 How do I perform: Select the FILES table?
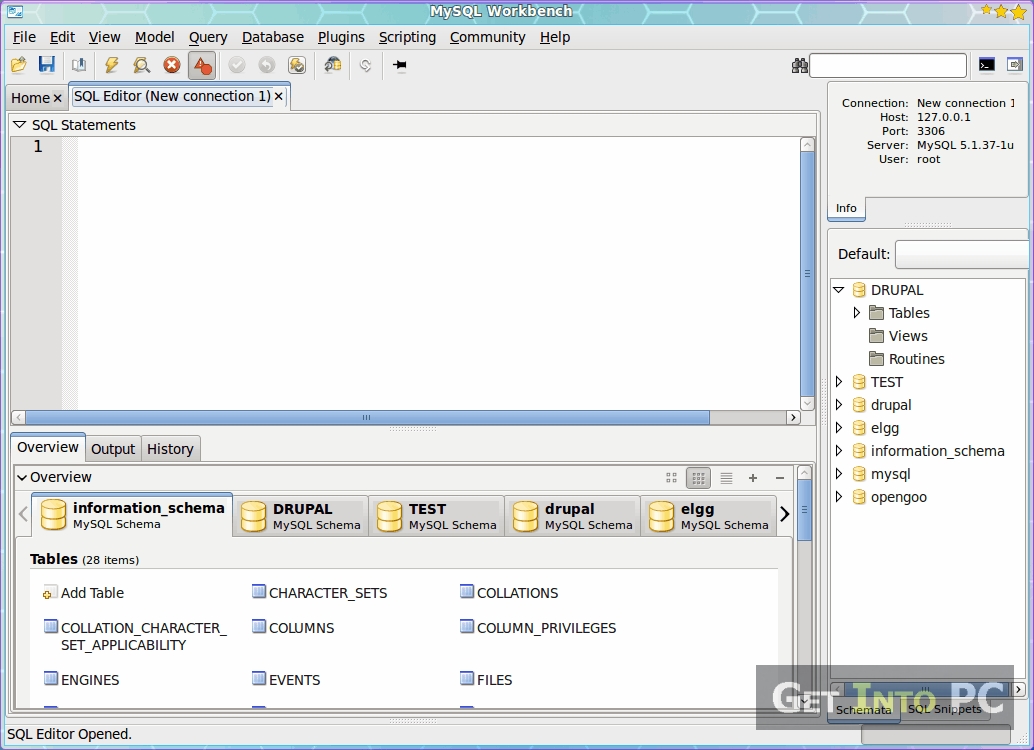(486, 680)
